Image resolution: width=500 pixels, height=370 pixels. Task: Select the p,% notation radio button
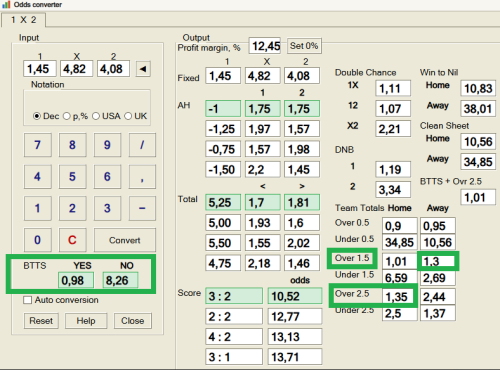point(67,116)
